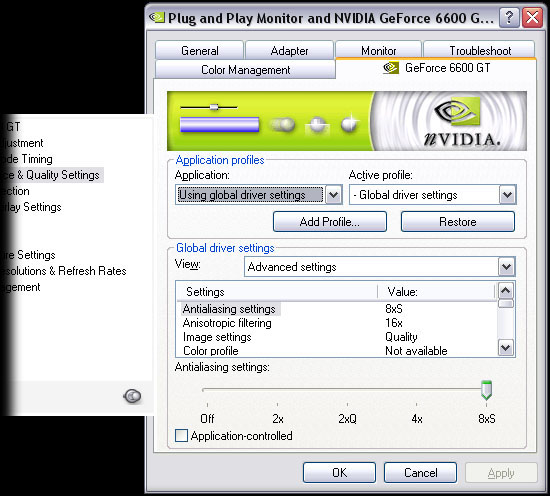The height and width of the screenshot is (496, 550).
Task: Open the Monitor tab
Action: pyautogui.click(x=378, y=51)
